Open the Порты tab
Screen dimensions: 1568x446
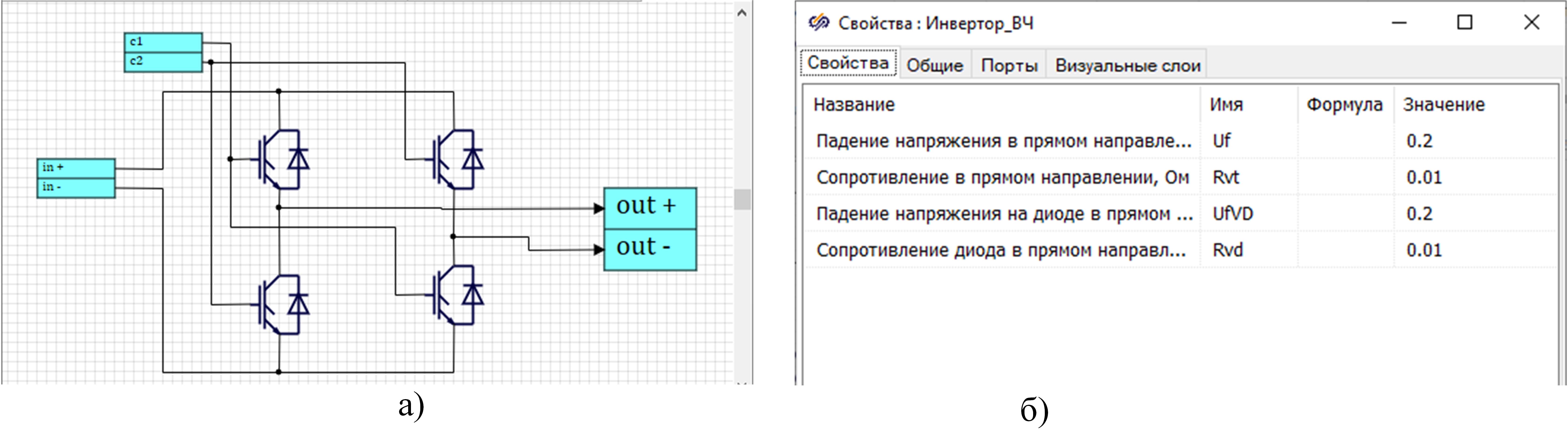1009,65
